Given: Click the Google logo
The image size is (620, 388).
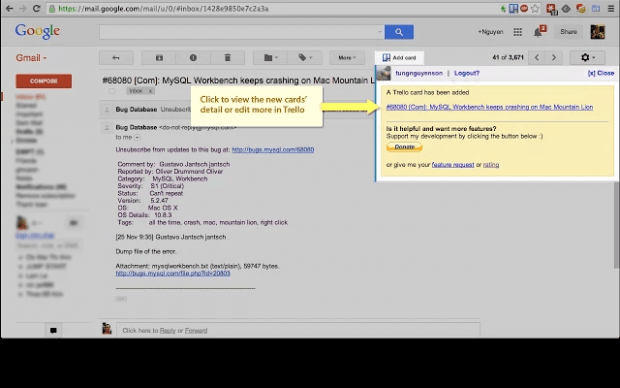Looking at the screenshot, I should click(x=38, y=32).
